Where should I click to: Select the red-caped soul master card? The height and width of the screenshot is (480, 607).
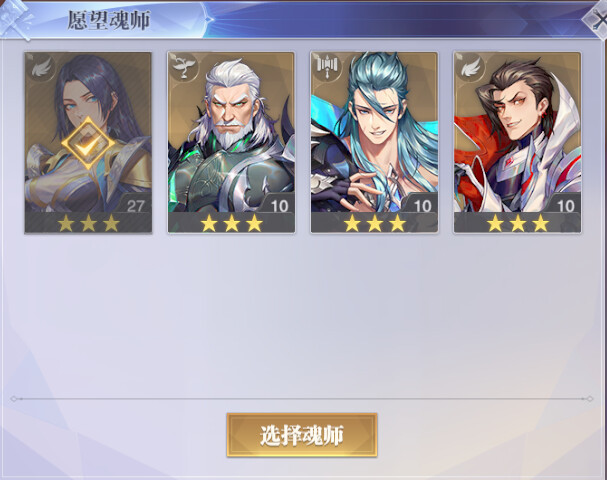[518, 143]
